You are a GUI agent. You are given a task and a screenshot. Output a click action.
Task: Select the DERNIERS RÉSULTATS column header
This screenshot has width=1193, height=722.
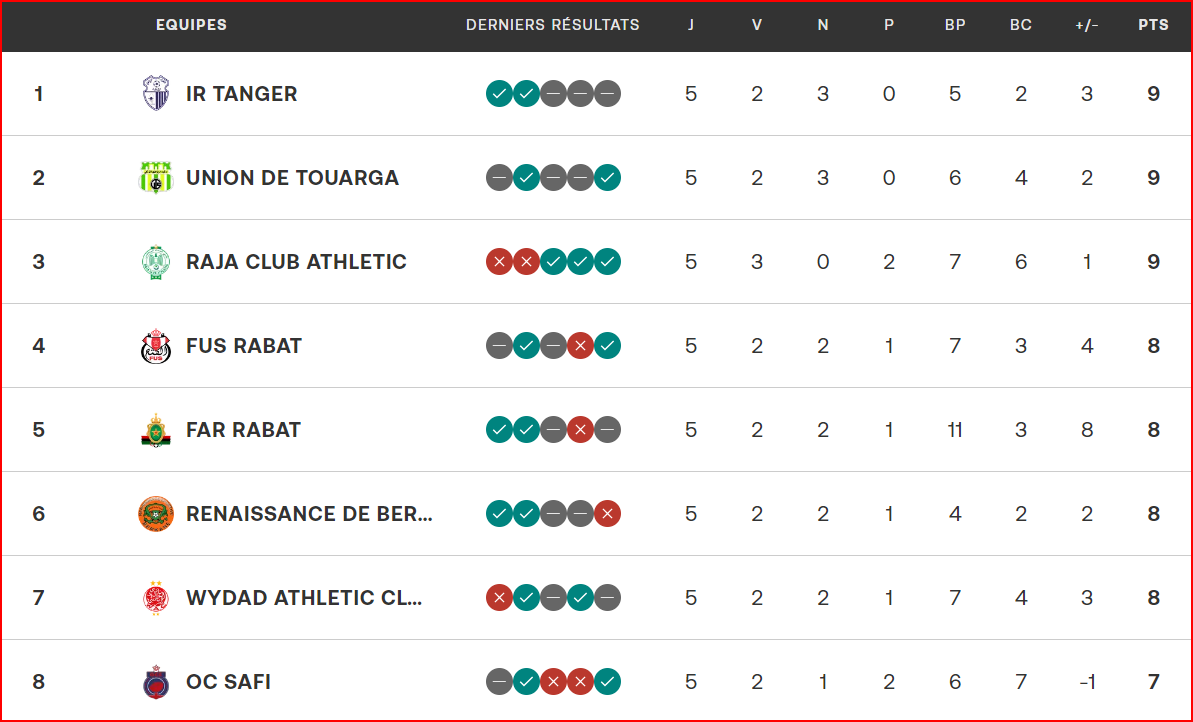coord(552,25)
